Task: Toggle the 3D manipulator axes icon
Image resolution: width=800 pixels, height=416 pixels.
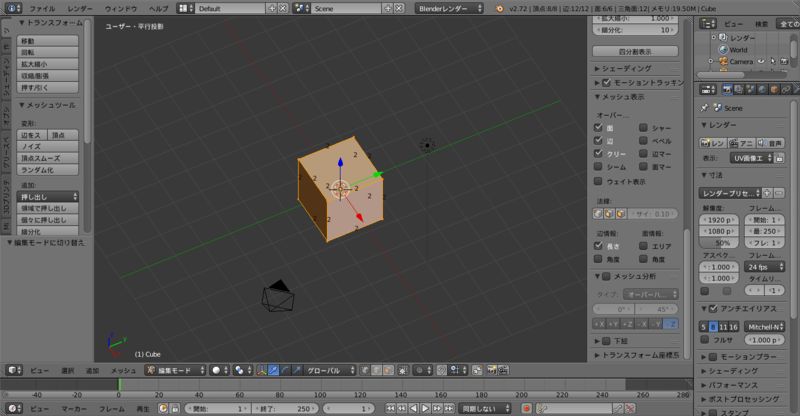Action: coord(262,370)
